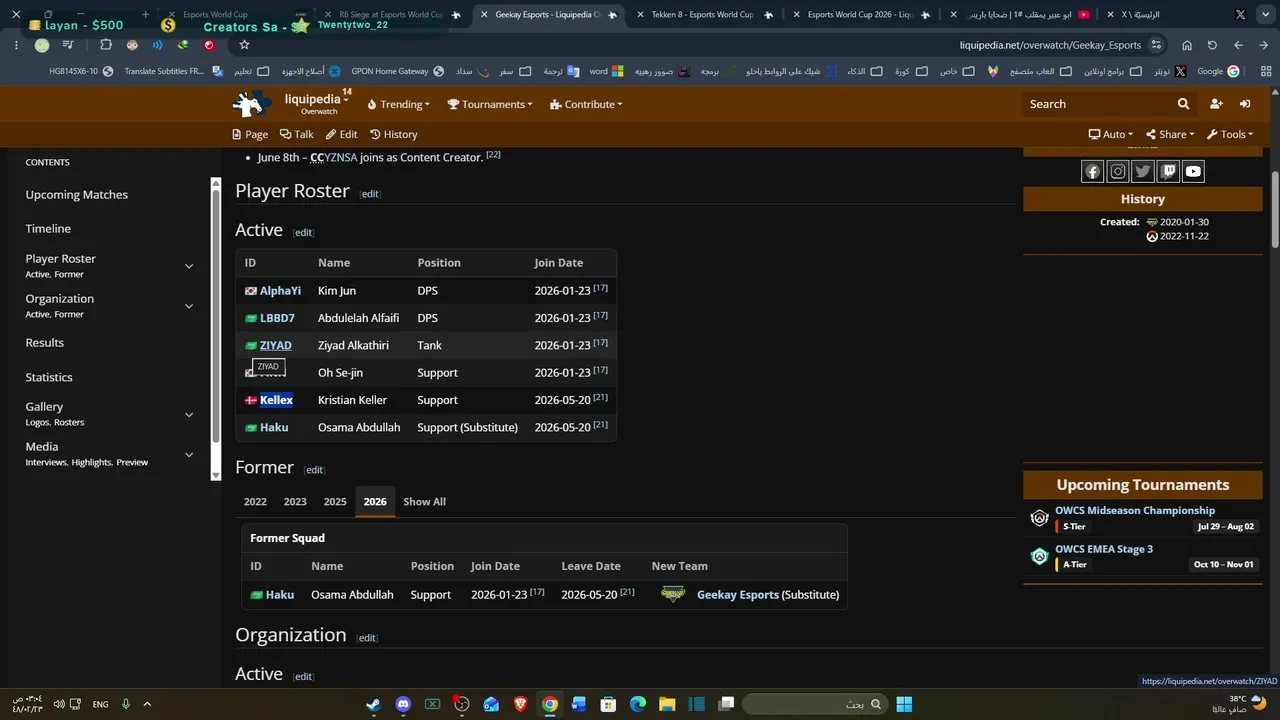The width and height of the screenshot is (1280, 720).
Task: Click the browser address bar URL
Action: [1050, 45]
